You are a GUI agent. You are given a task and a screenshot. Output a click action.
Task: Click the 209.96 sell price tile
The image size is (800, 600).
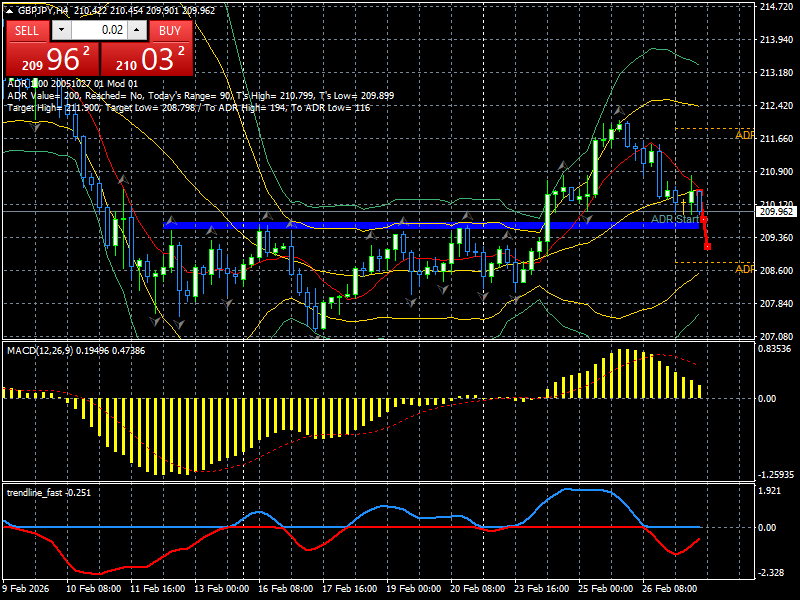pyautogui.click(x=53, y=59)
